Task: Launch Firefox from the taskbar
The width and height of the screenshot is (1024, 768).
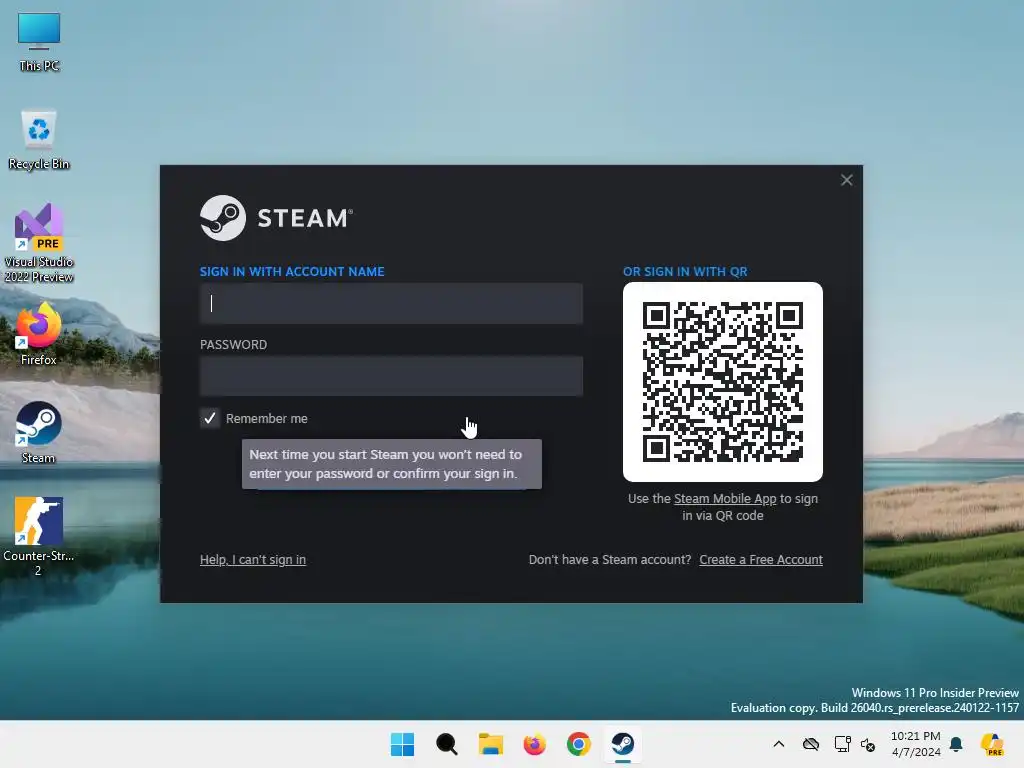Action: [x=534, y=744]
